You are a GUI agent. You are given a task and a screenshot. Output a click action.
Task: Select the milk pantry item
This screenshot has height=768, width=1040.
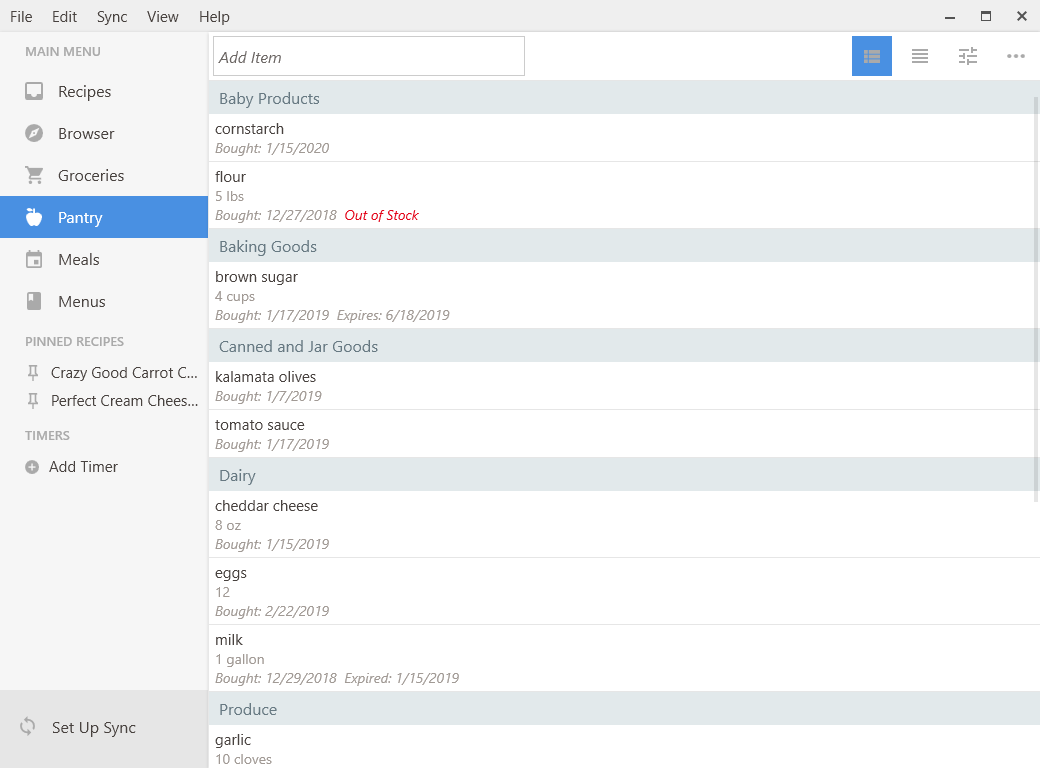point(623,659)
